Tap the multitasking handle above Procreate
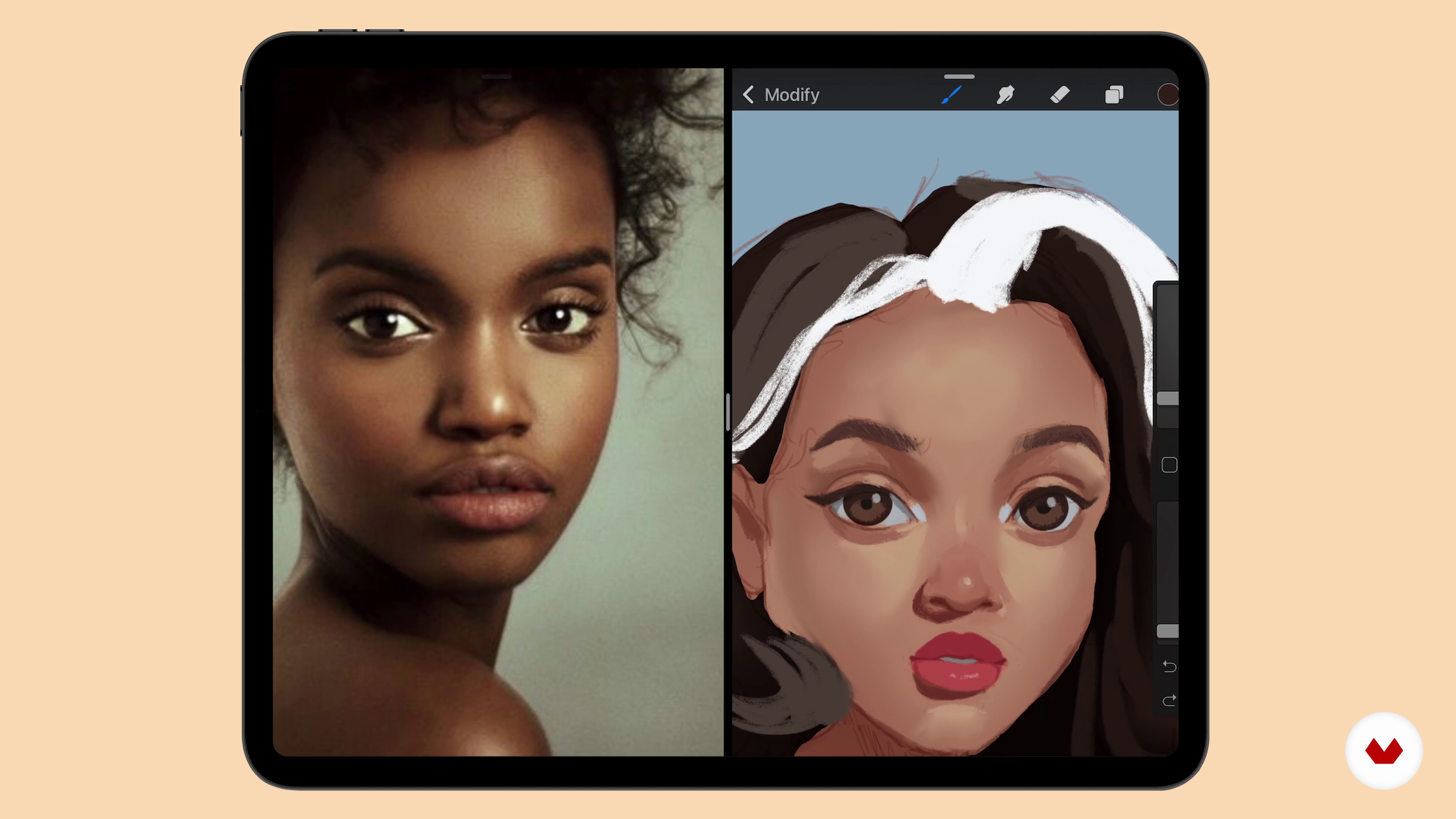The width and height of the screenshot is (1456, 819). [x=959, y=76]
